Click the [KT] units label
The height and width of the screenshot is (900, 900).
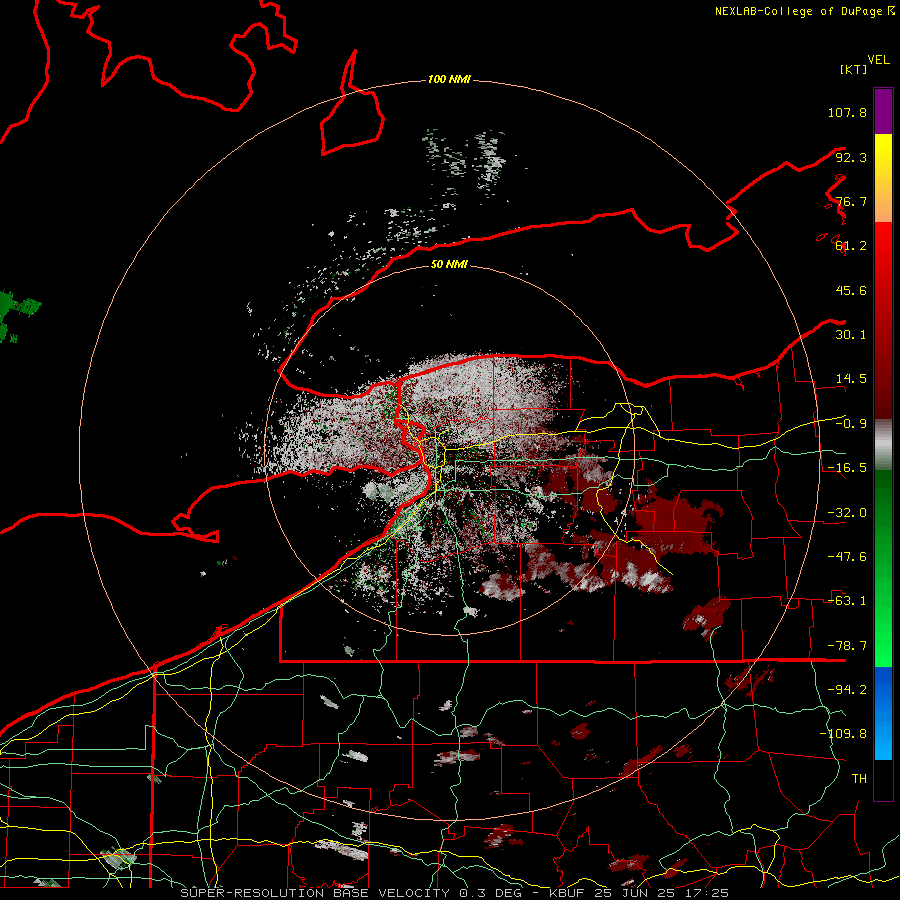tap(853, 69)
